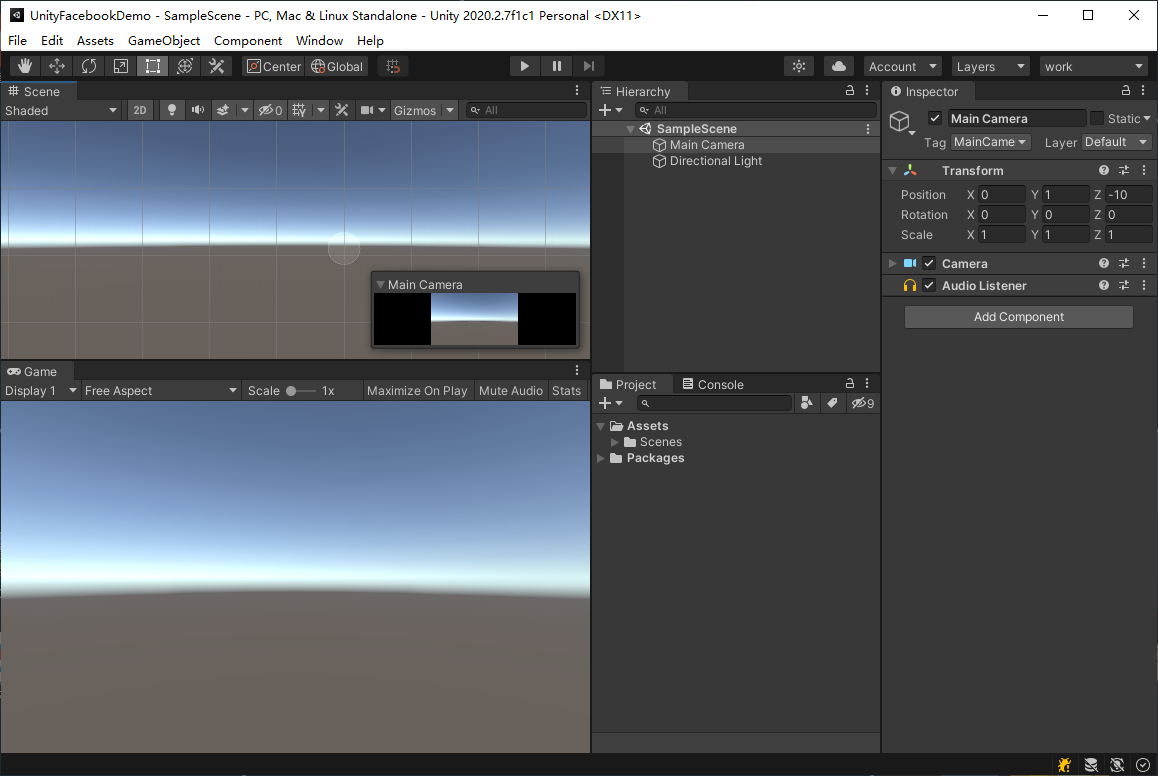Open the Free Aspect resolution dropdown
Viewport: 1158px width, 776px height.
(158, 390)
